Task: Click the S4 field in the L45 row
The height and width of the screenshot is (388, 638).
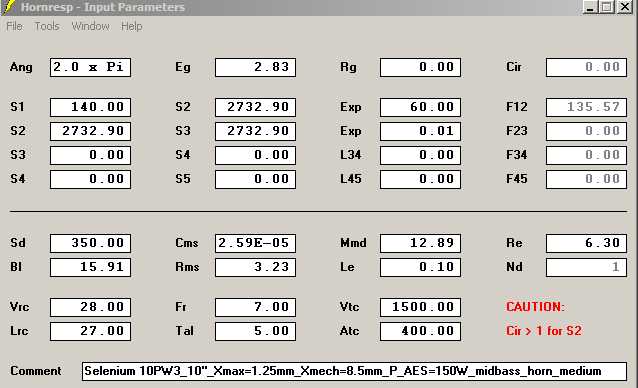Action: pyautogui.click(x=90, y=179)
